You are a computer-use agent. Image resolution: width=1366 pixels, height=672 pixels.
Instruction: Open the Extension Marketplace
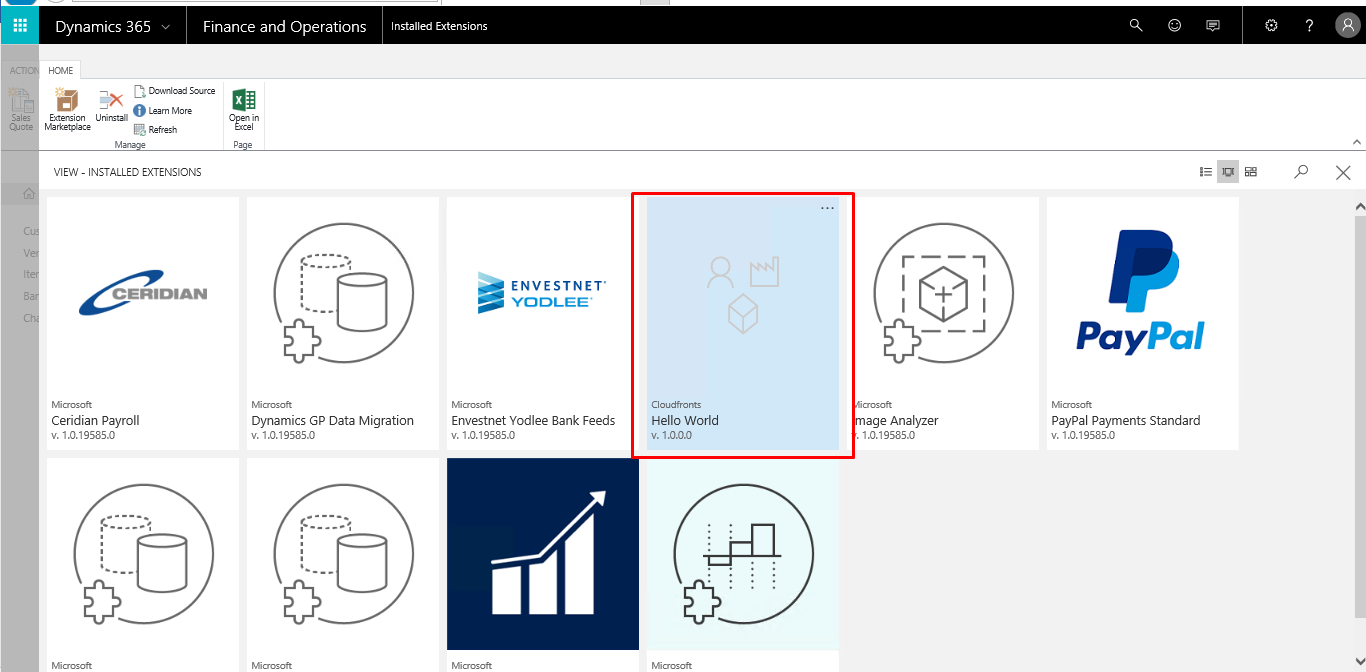tap(68, 109)
